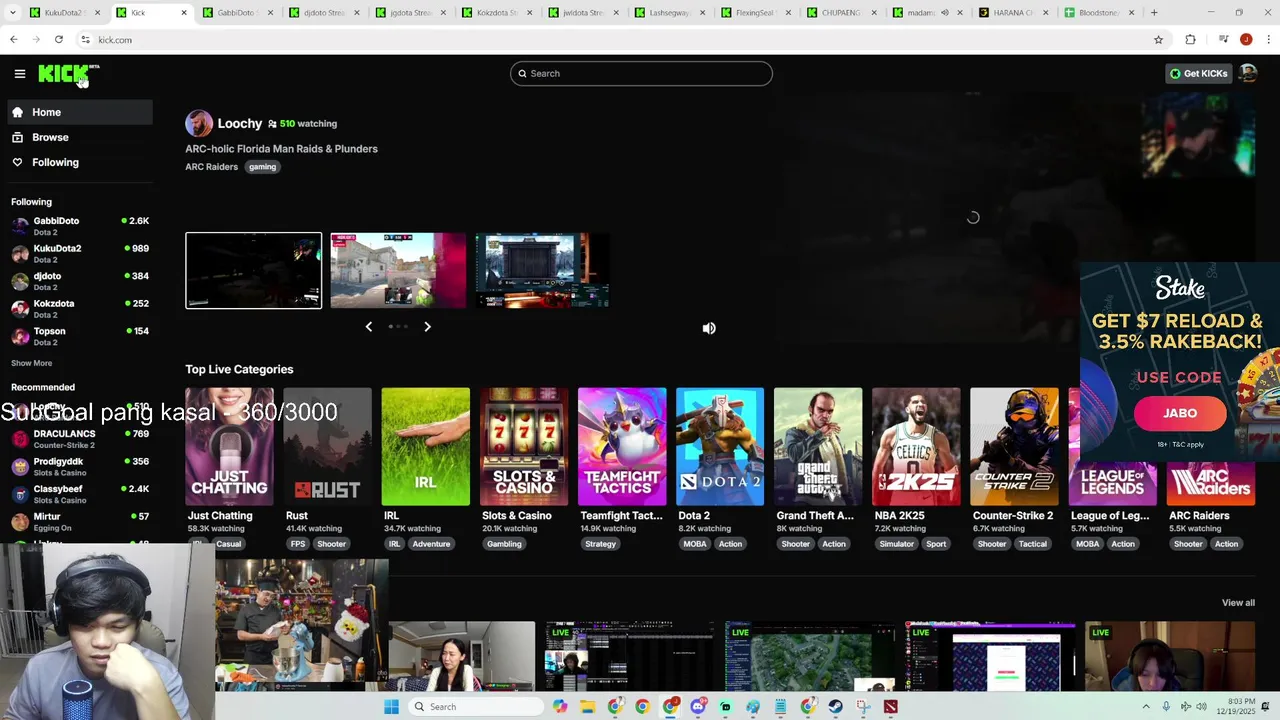The height and width of the screenshot is (720, 1280).
Task: Switch to Bloodstone browser tab
Action: click(1097, 13)
